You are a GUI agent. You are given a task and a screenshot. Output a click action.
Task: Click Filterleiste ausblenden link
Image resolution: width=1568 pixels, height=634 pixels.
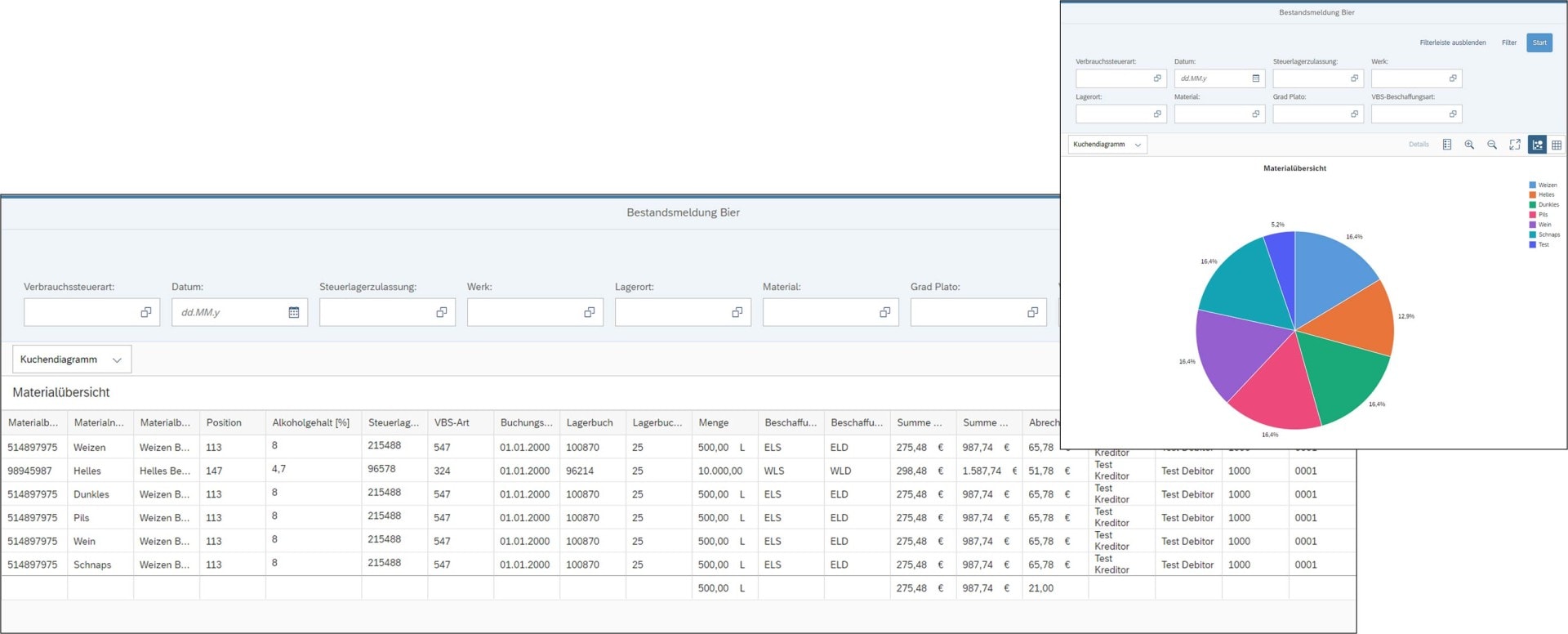tap(1453, 42)
